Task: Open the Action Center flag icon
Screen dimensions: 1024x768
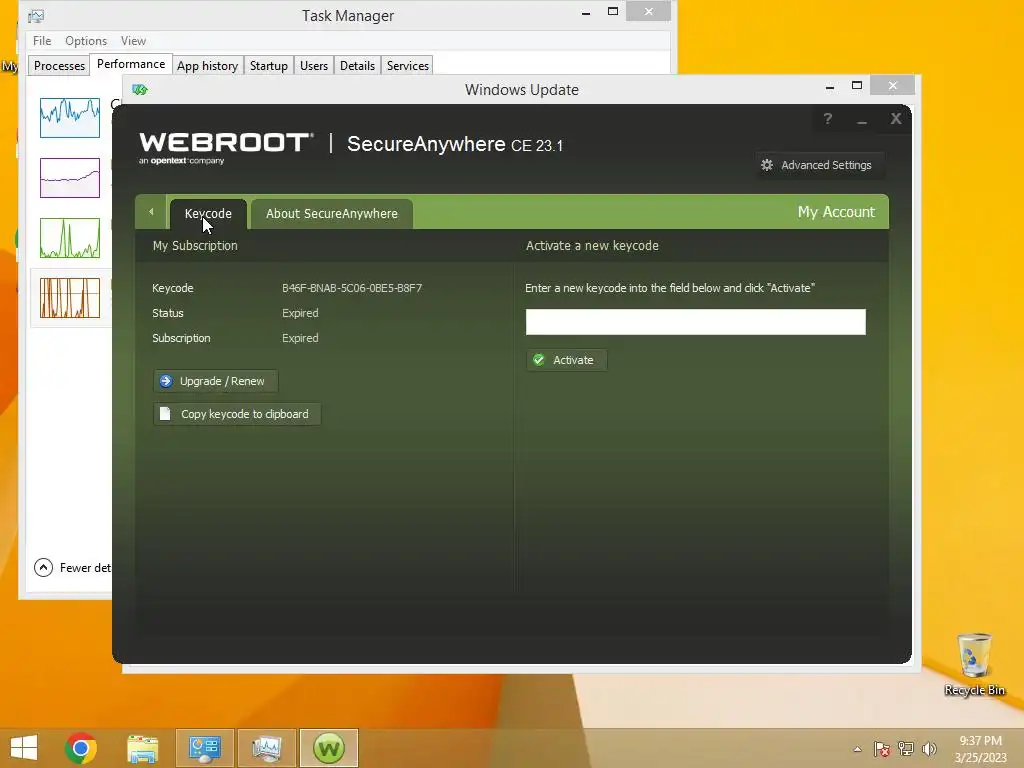Action: pyautogui.click(x=882, y=749)
